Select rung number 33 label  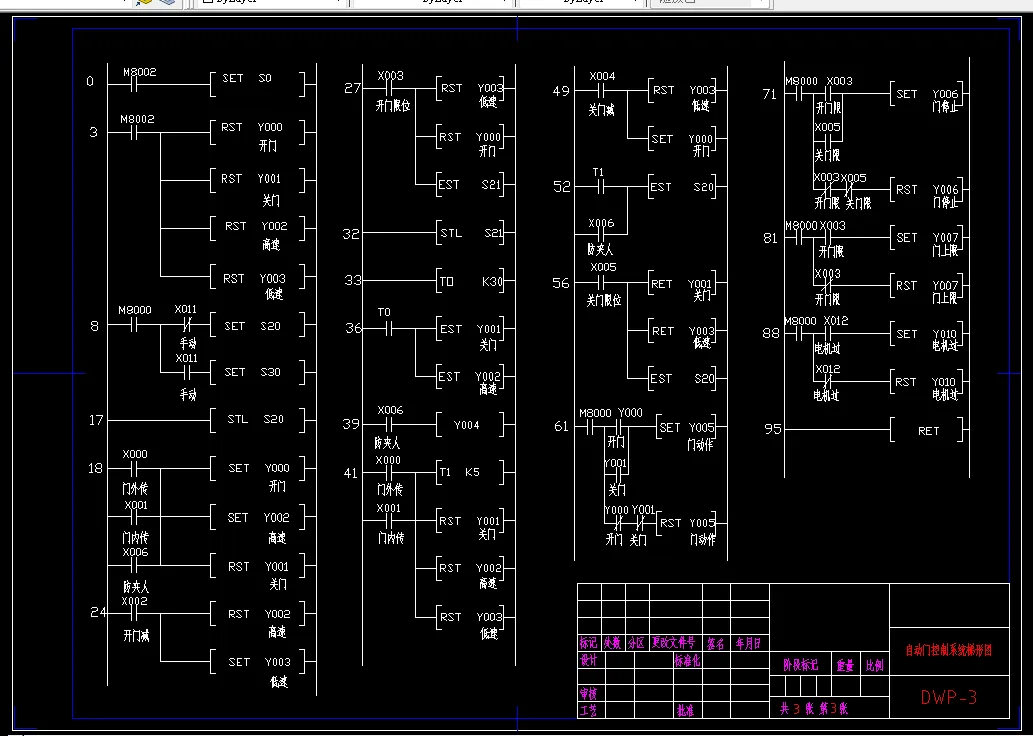point(352,281)
